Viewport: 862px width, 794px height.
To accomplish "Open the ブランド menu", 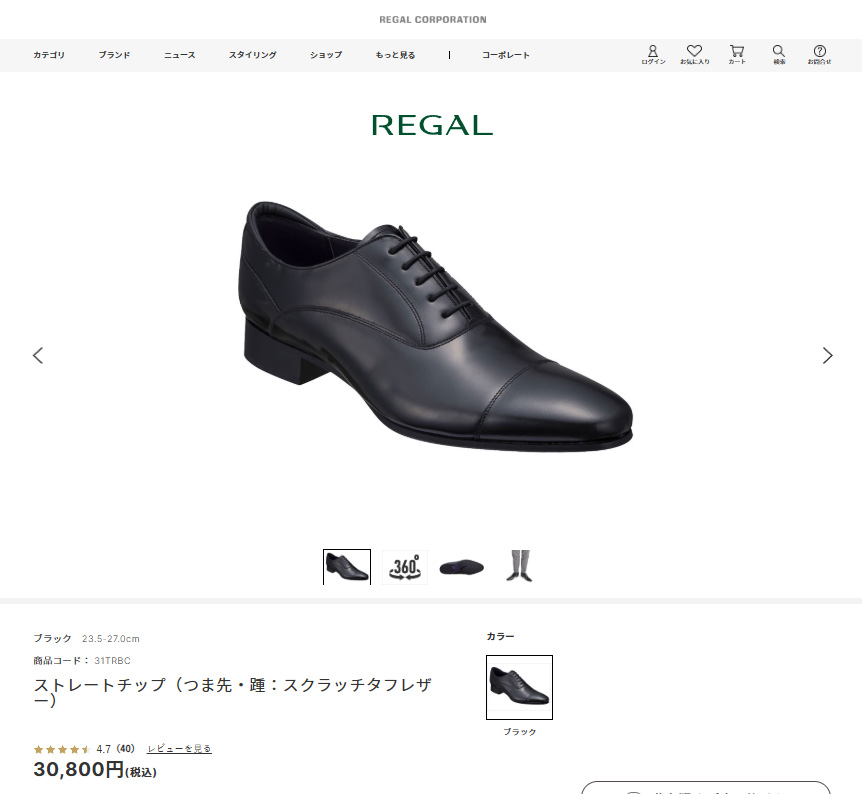I will coord(114,55).
